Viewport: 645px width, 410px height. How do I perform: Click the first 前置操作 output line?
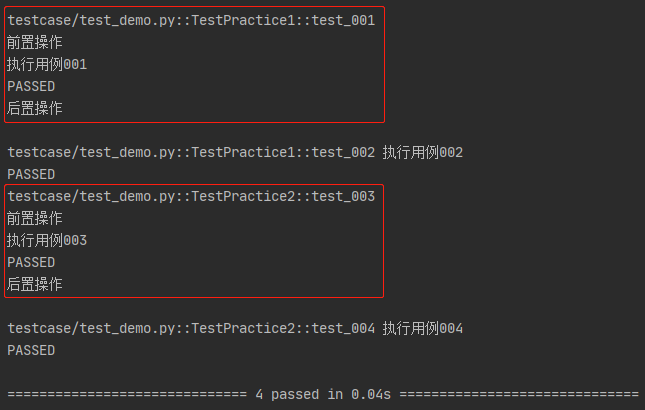click(35, 42)
